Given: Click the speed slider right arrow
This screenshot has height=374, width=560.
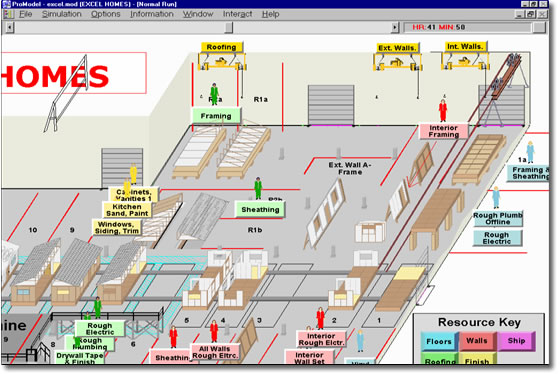Looking at the screenshot, I should coord(394,27).
